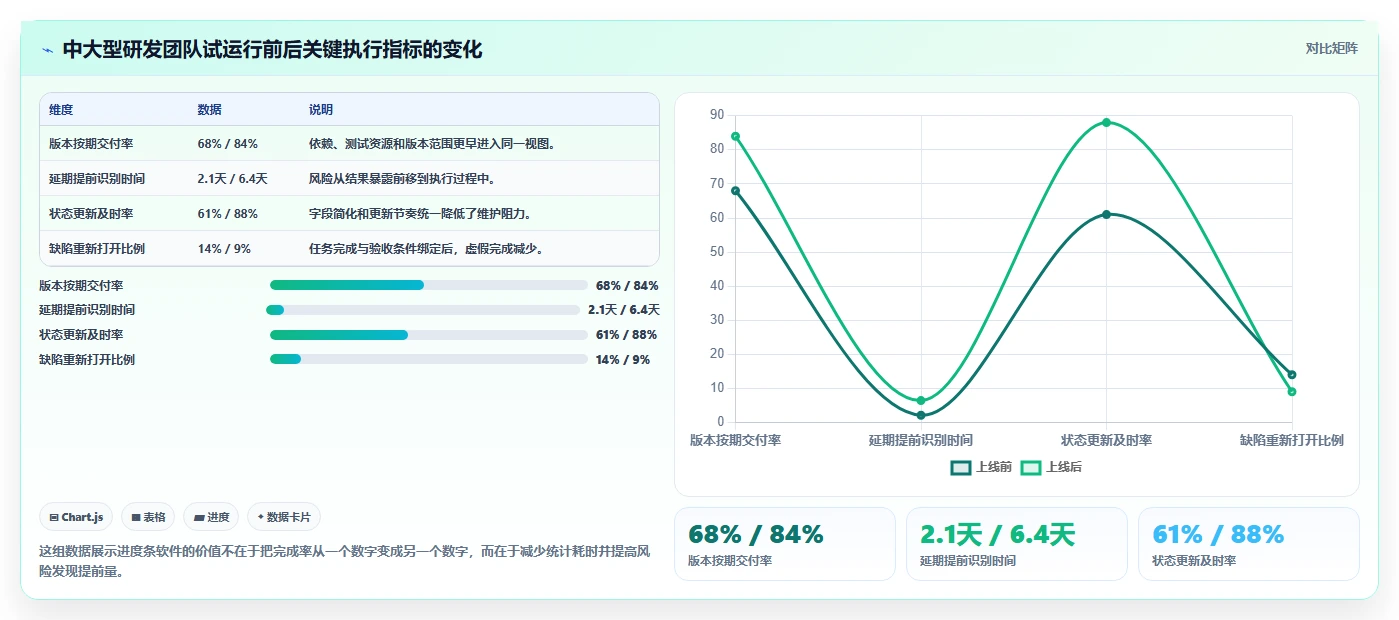Click table cell 缺陷重新打开比例
Image resolution: width=1399 pixels, height=620 pixels.
97,249
